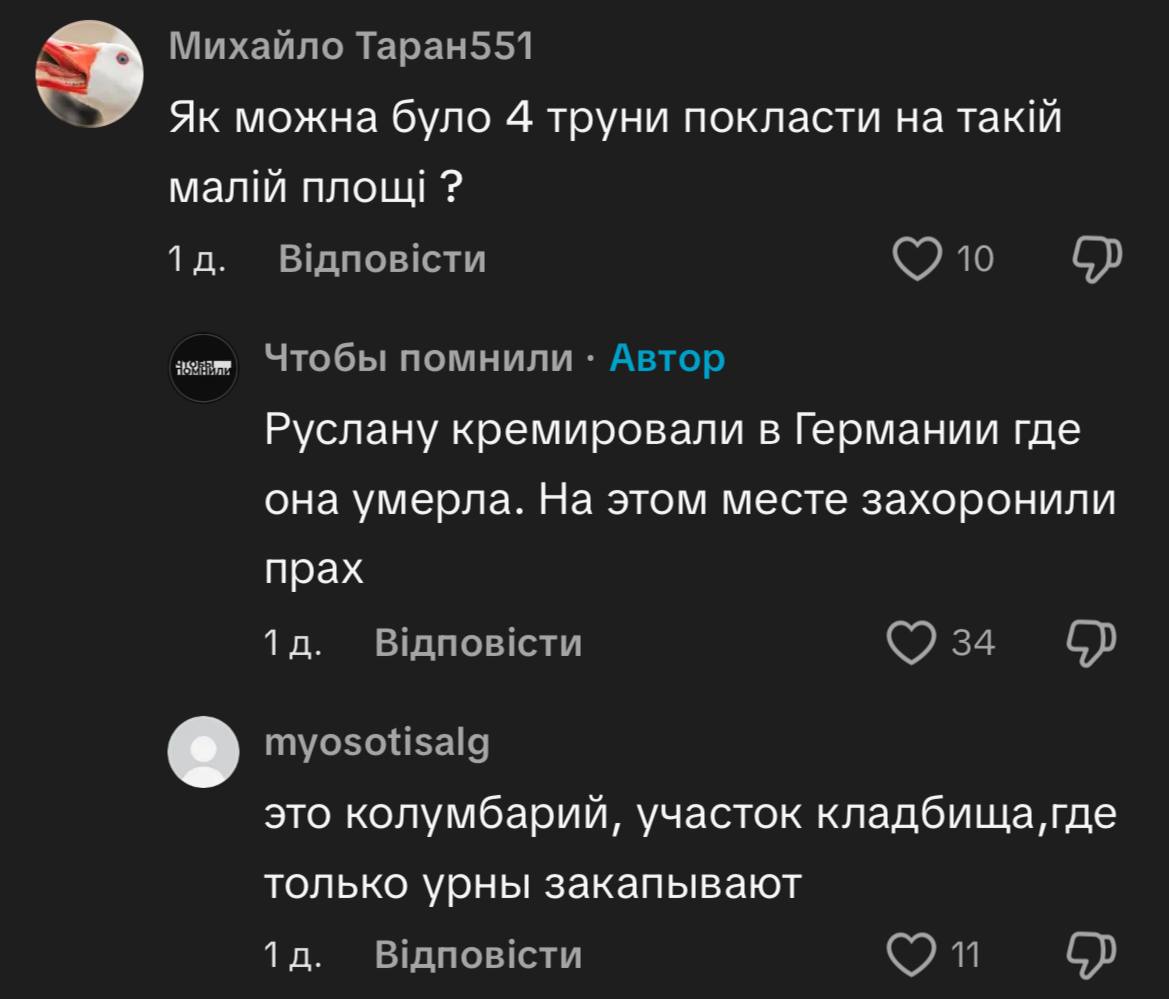Like myosotisalg's колумбарий comment
The width and height of the screenshot is (1169, 999).
pyautogui.click(x=910, y=953)
